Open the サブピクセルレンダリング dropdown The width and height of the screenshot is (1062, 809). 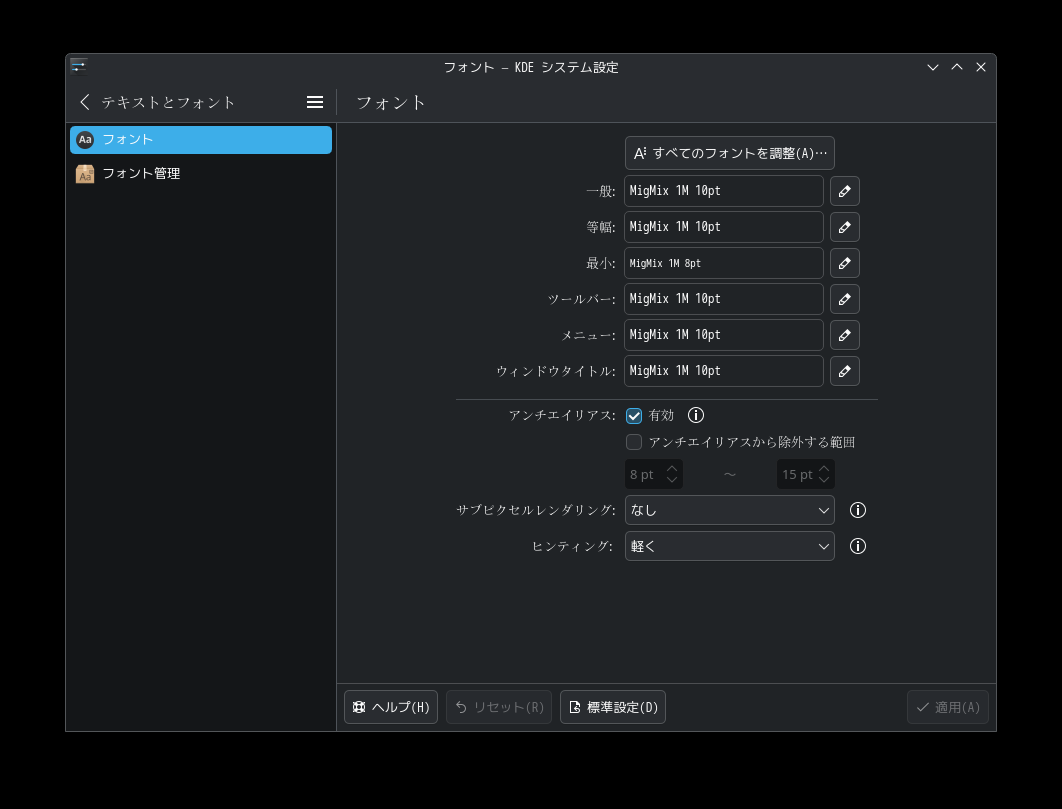pyautogui.click(x=729, y=510)
